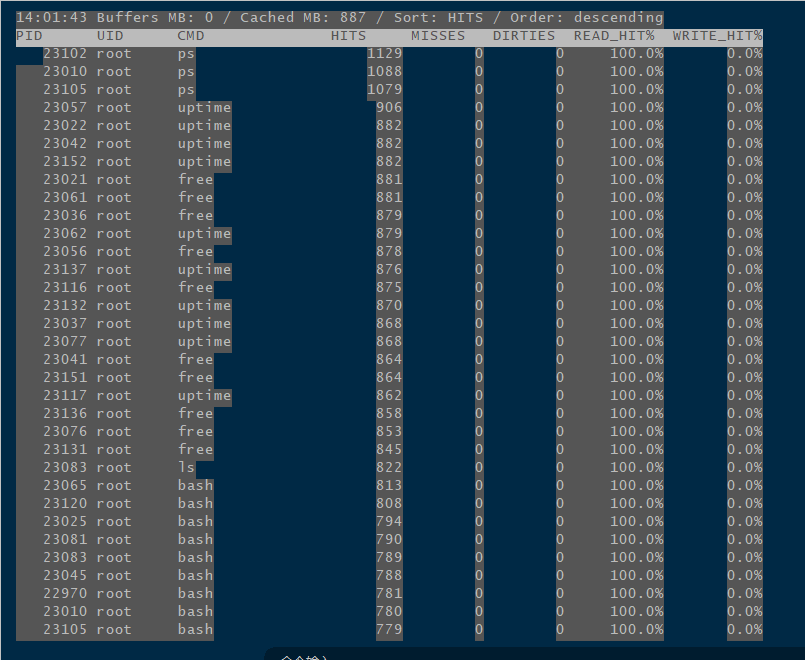
Task: Select PID 23057 running uptime
Action: coord(65,108)
